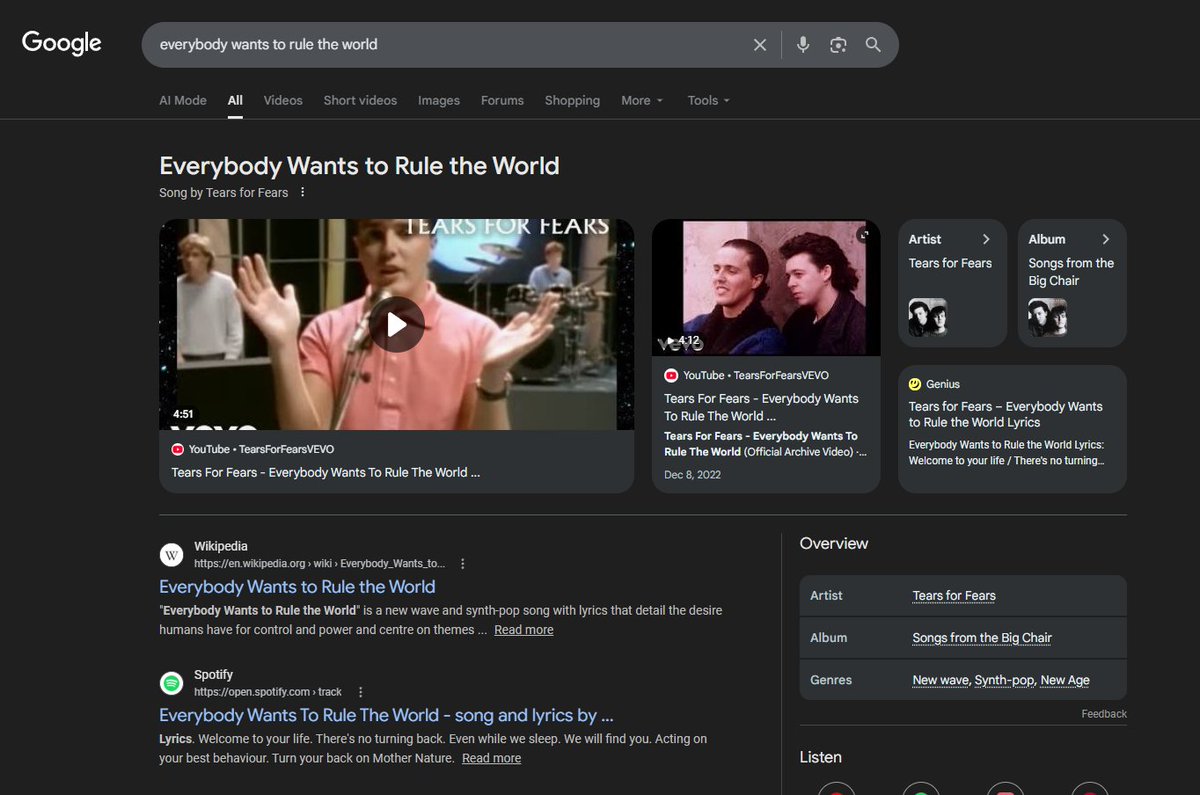The image size is (1200, 795).
Task: Open the three-dot menu beside Song by Tears for Fears
Action: [303, 193]
